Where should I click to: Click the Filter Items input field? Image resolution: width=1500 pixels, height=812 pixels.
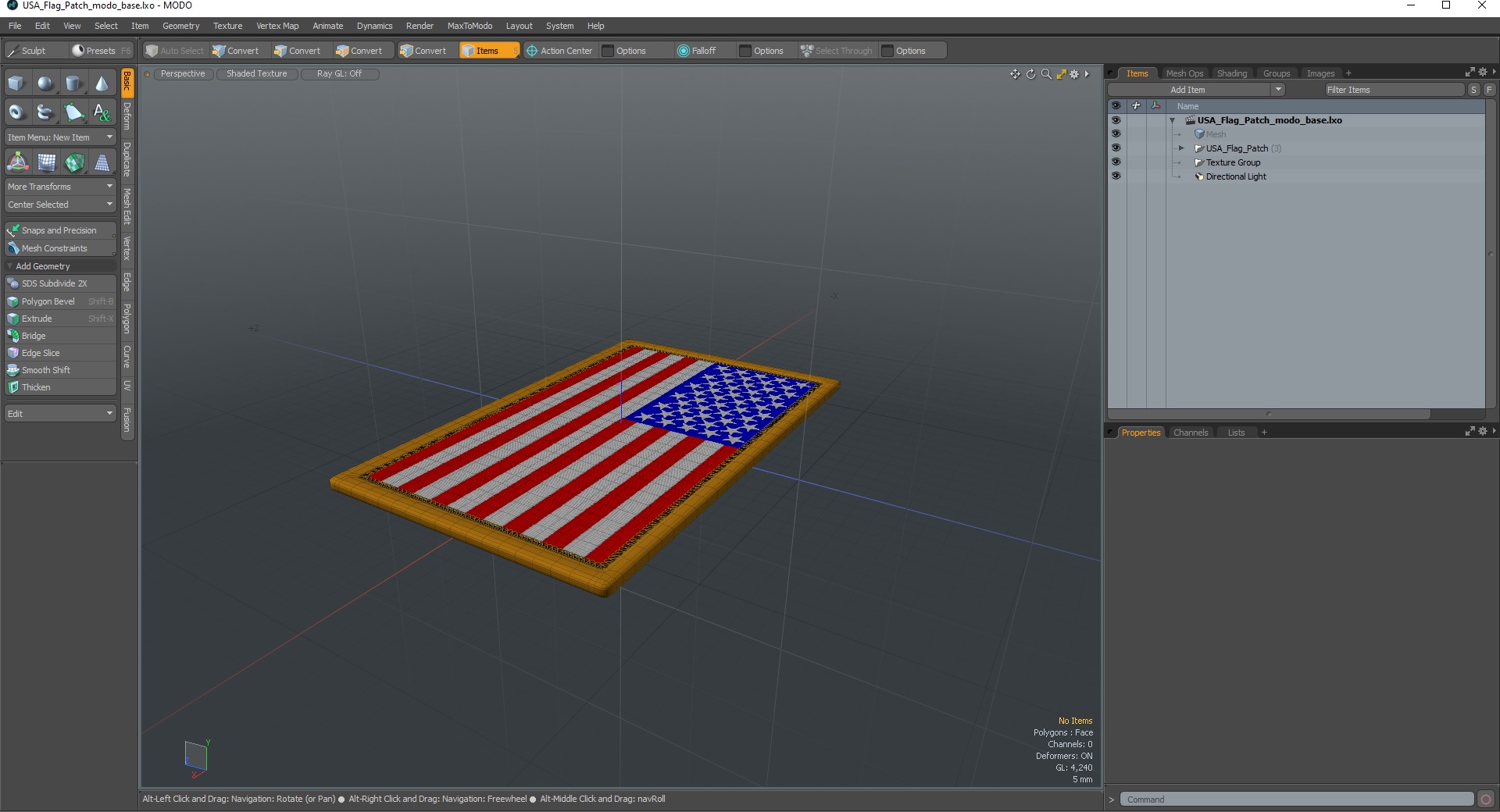click(1394, 90)
